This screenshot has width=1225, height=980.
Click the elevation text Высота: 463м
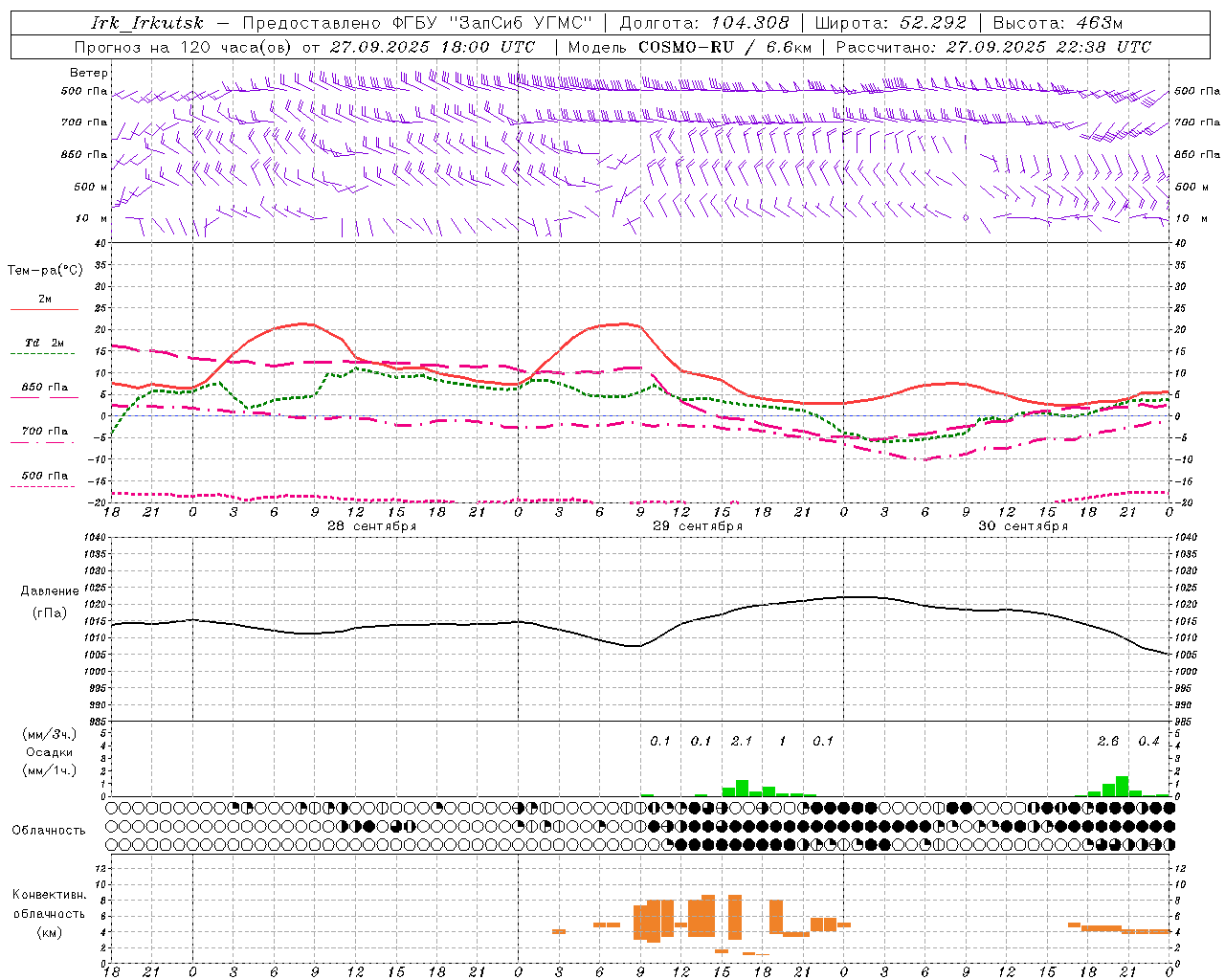pyautogui.click(x=1058, y=23)
